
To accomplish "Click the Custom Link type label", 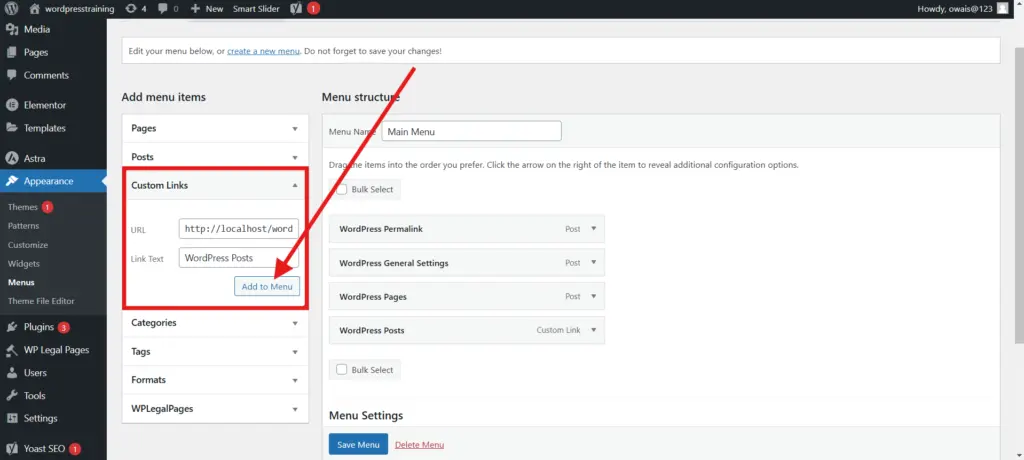I will tap(558, 331).
